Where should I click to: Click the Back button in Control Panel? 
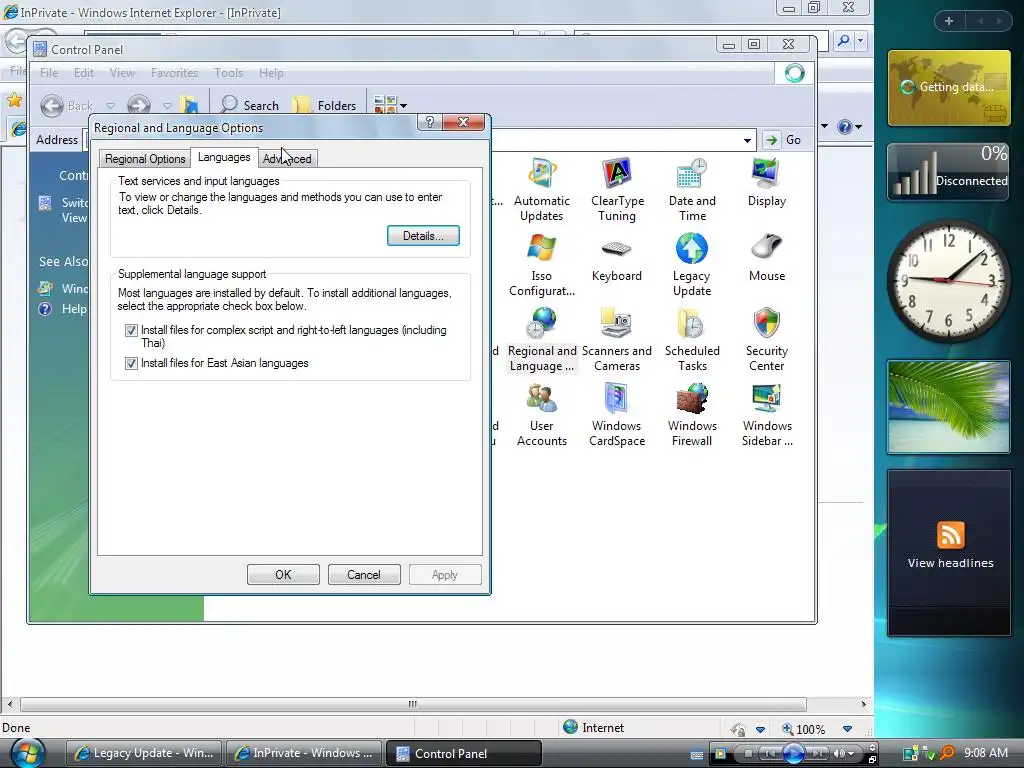[67, 105]
